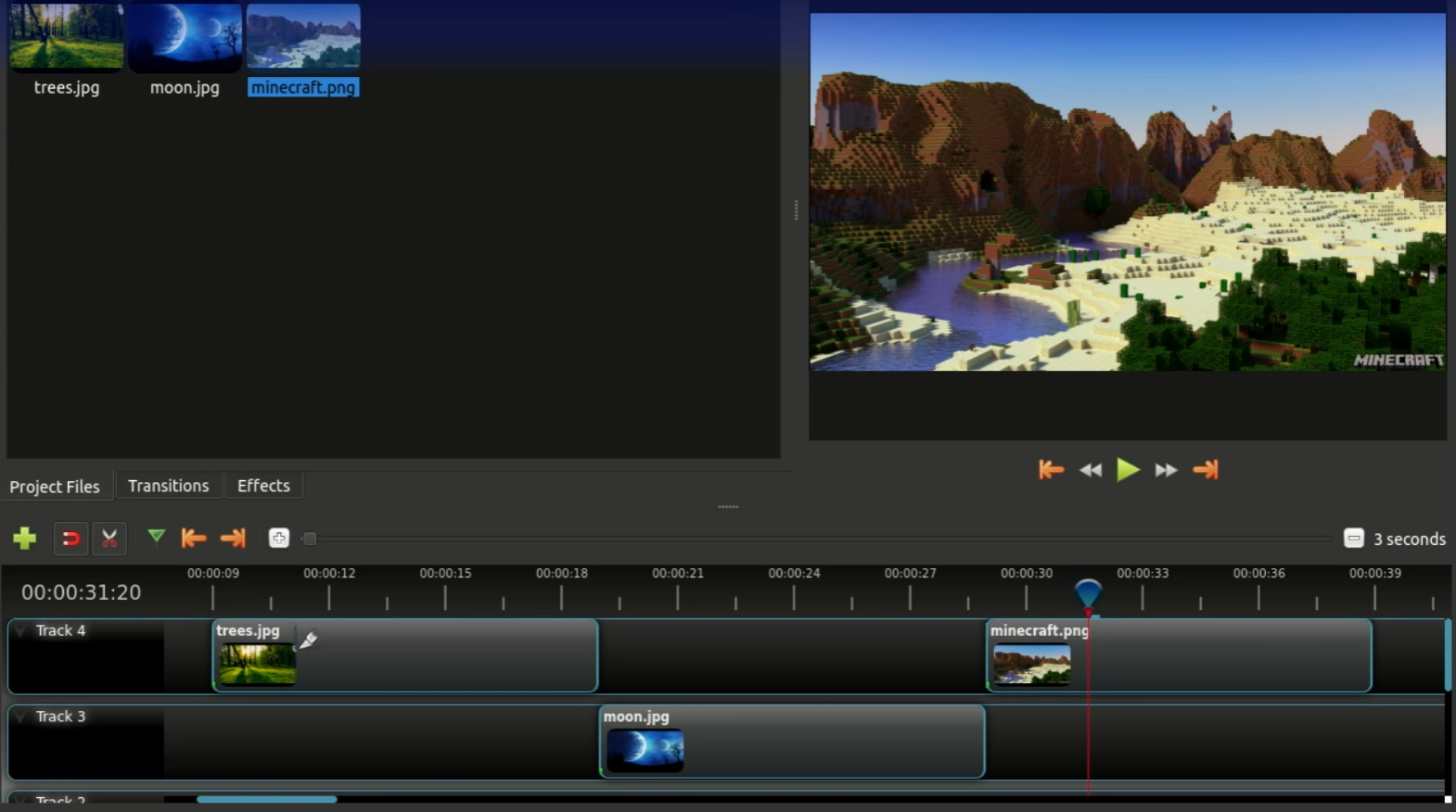Collapse Track 4 with its chevron
The width and height of the screenshot is (1456, 812).
click(20, 631)
